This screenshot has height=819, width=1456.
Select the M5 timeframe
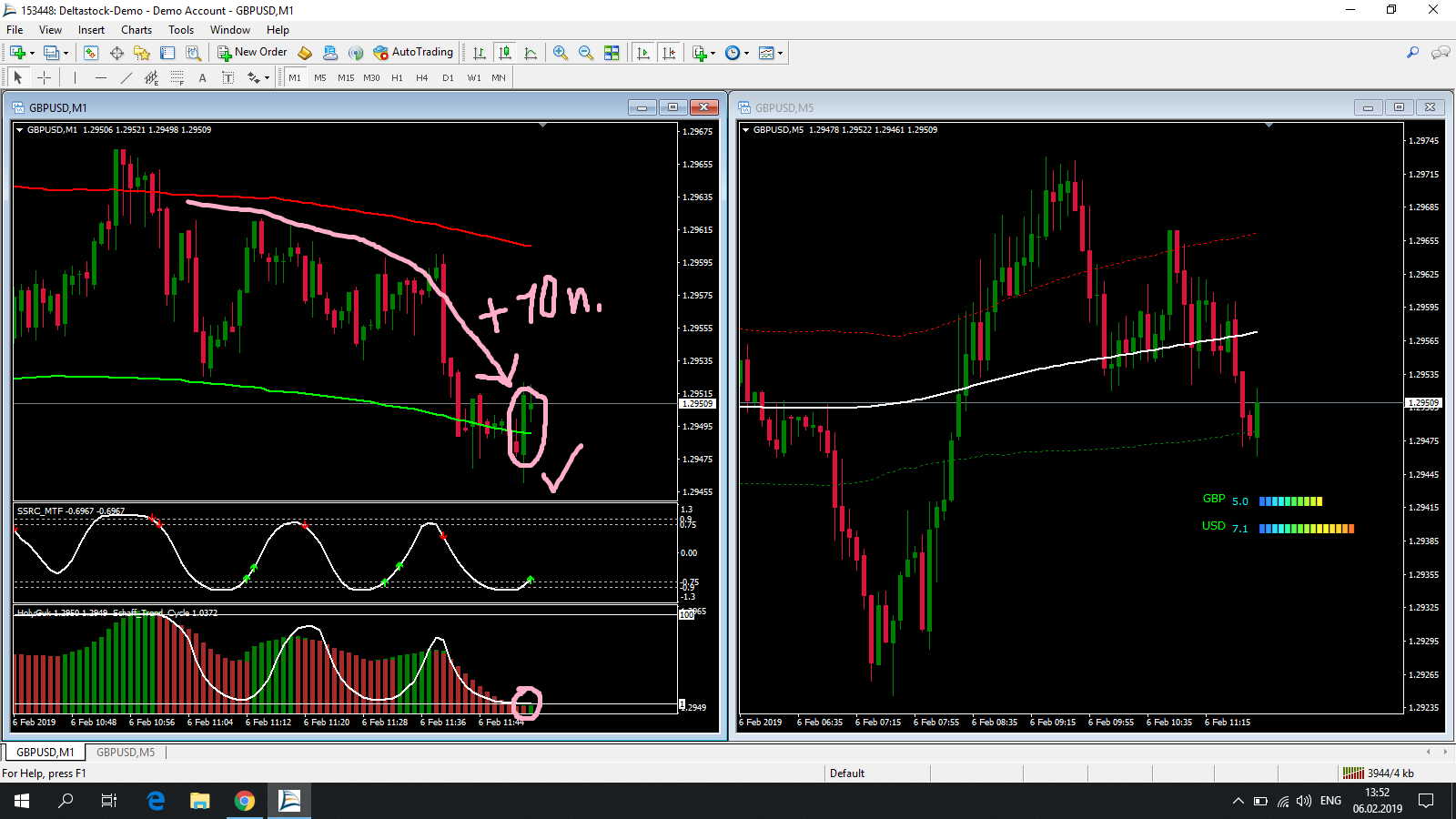(x=320, y=78)
